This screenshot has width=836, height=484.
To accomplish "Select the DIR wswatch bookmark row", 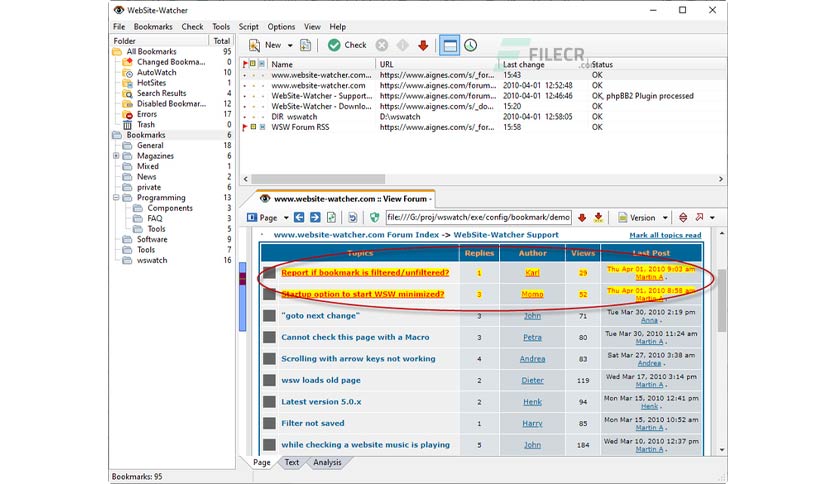I will pyautogui.click(x=483, y=117).
